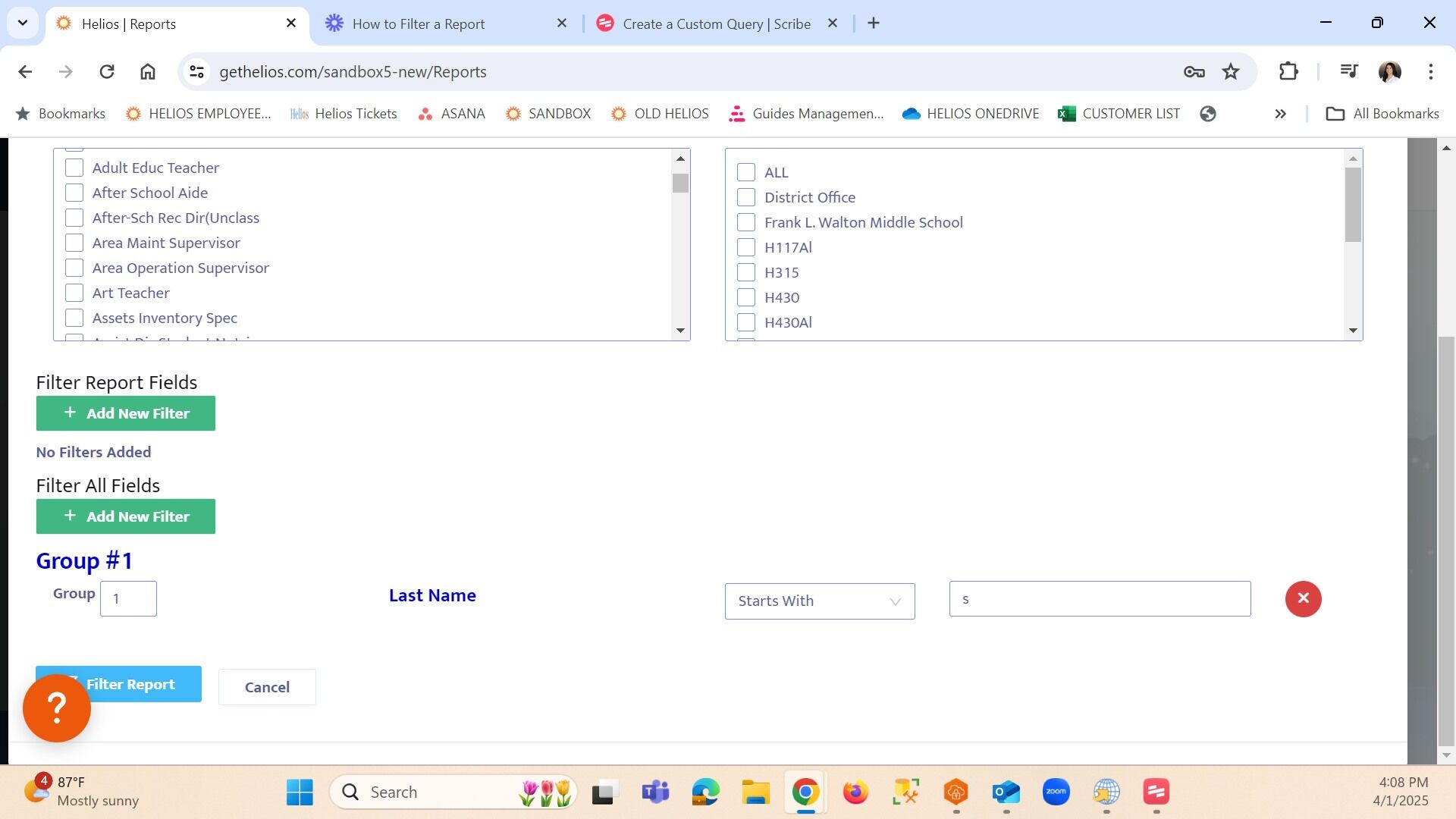Click the Filter Report button
This screenshot has width=1456, height=819.
(144, 684)
